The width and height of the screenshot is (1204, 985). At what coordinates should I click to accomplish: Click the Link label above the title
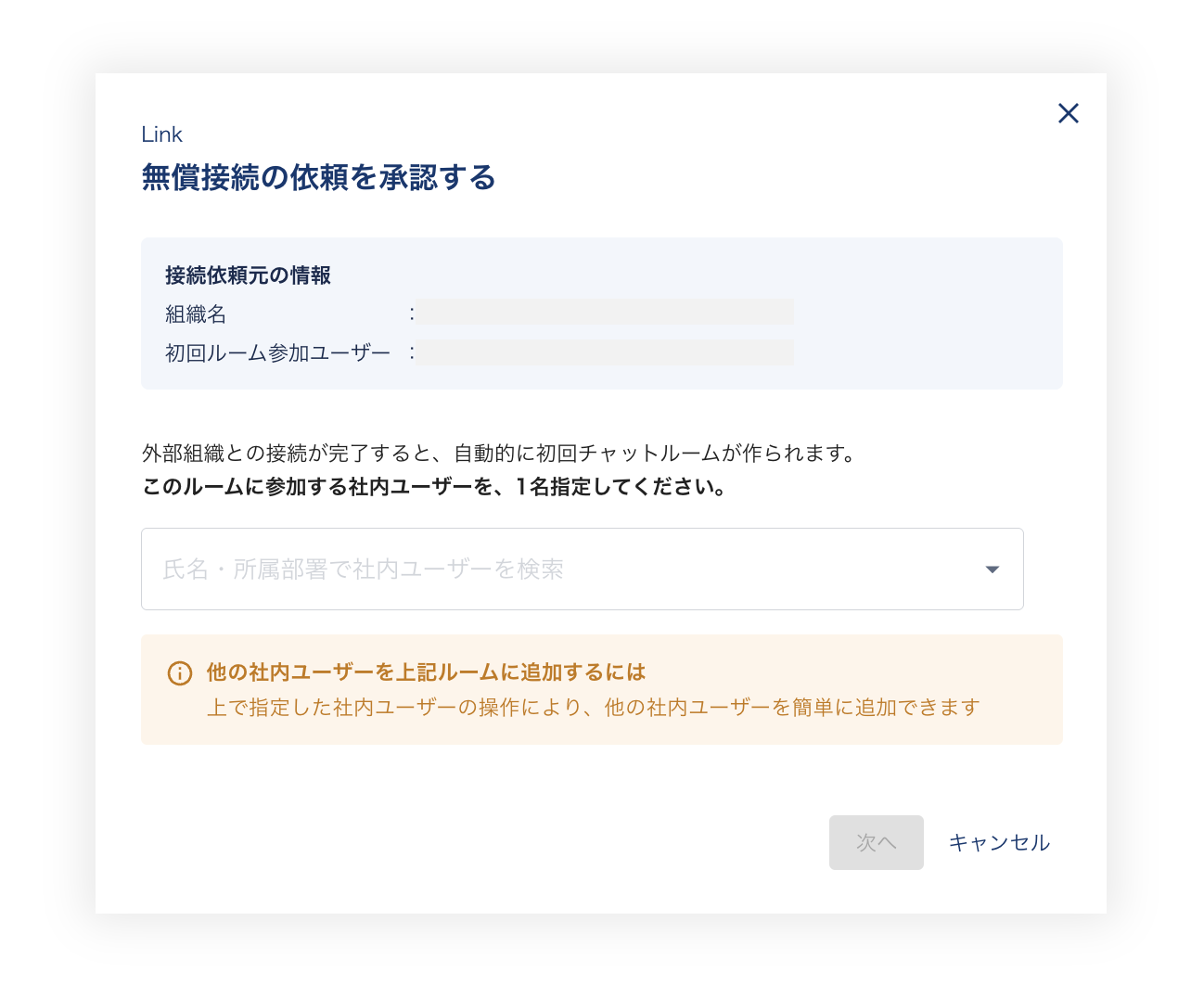click(x=161, y=134)
